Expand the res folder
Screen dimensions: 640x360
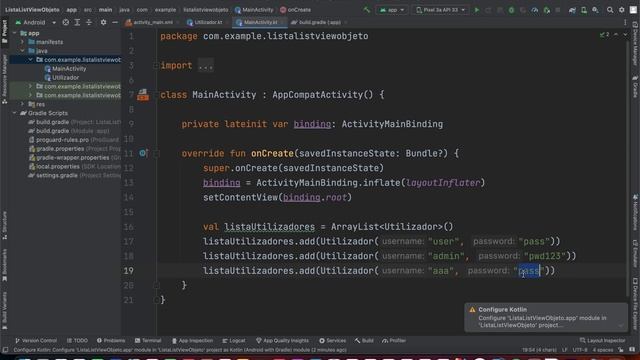click(x=23, y=104)
